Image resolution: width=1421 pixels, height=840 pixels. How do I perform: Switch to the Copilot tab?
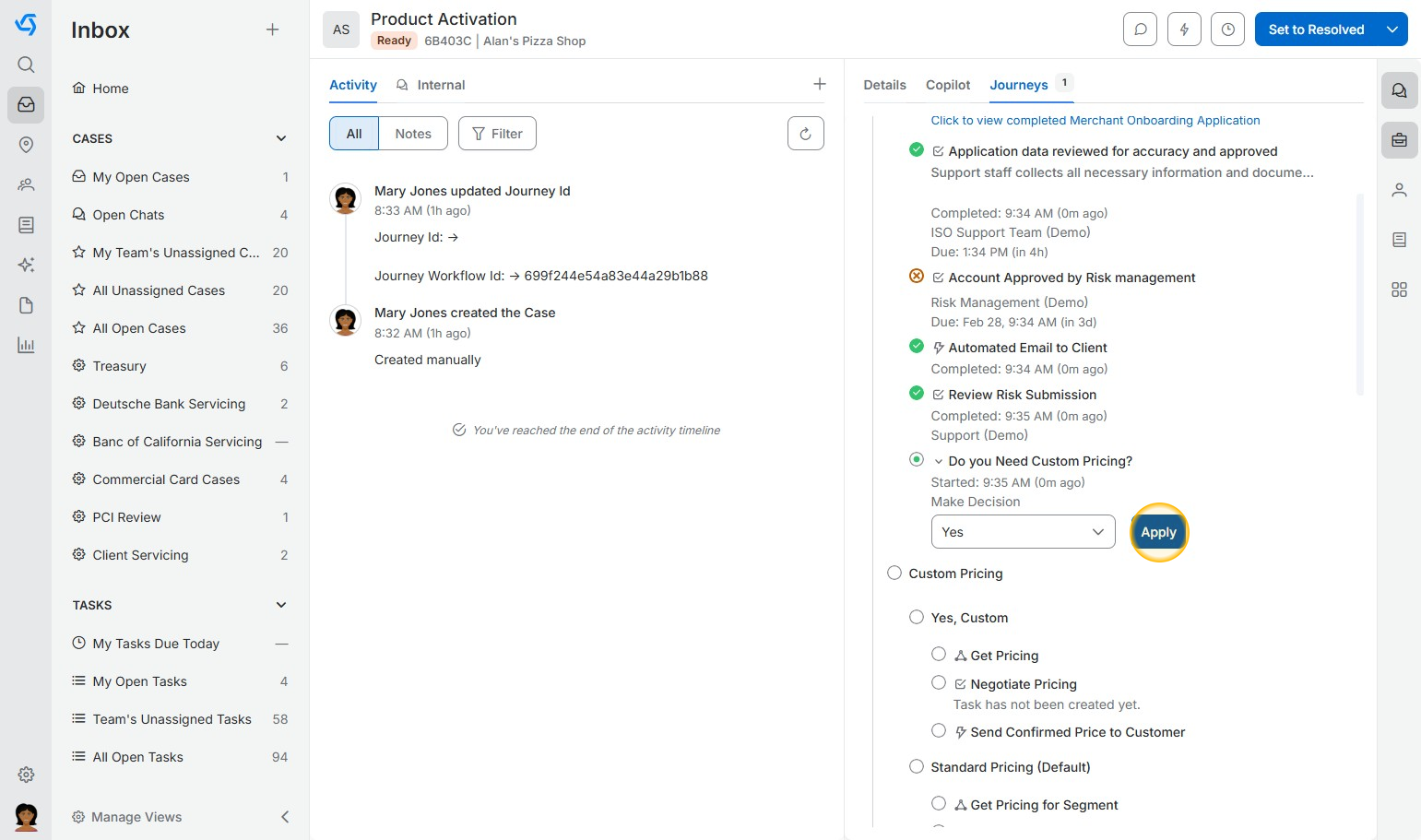[x=948, y=85]
